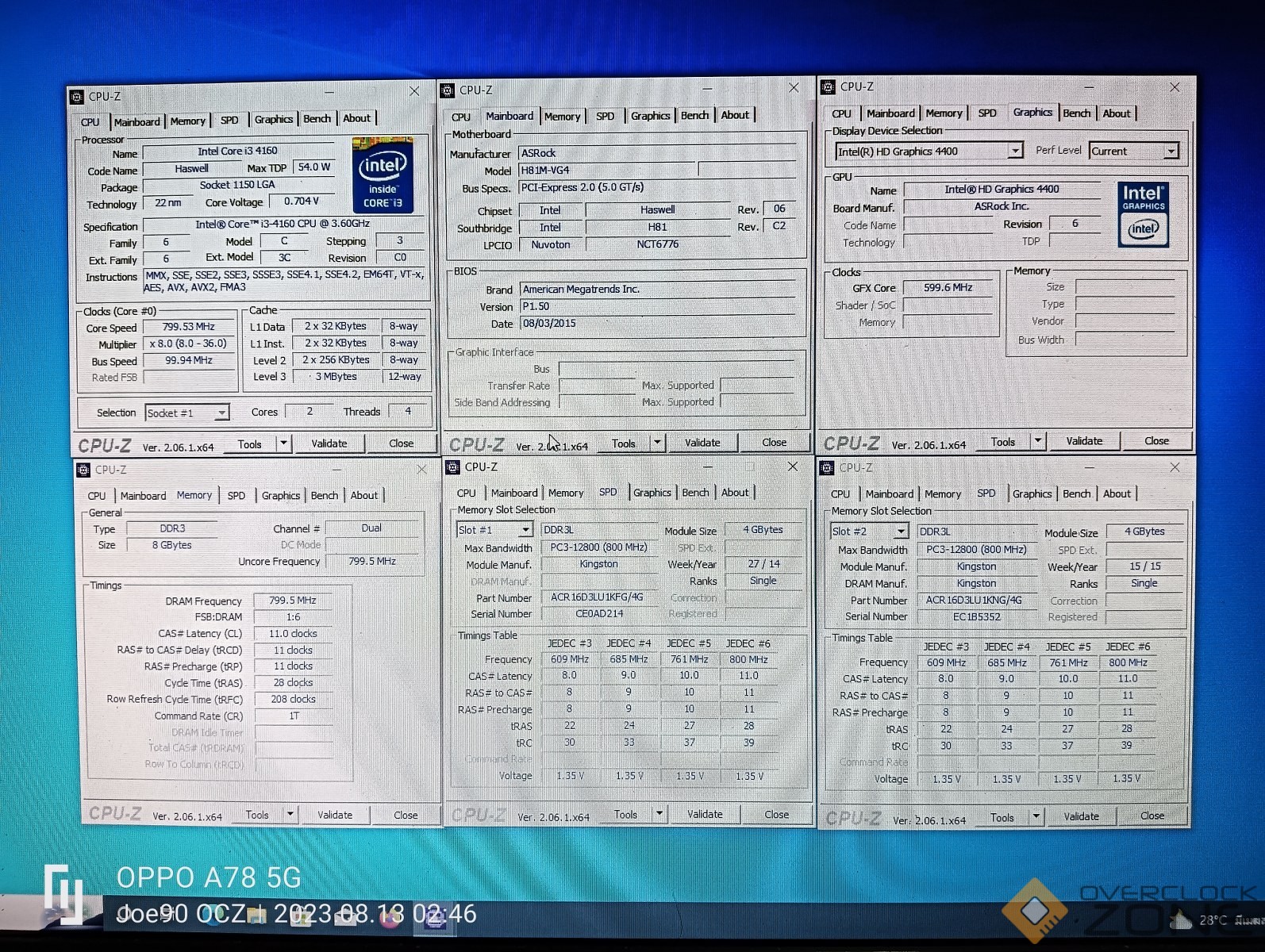Open the Bench tab in the Intel HD Graphics window
The image size is (1265, 952).
[1077, 113]
